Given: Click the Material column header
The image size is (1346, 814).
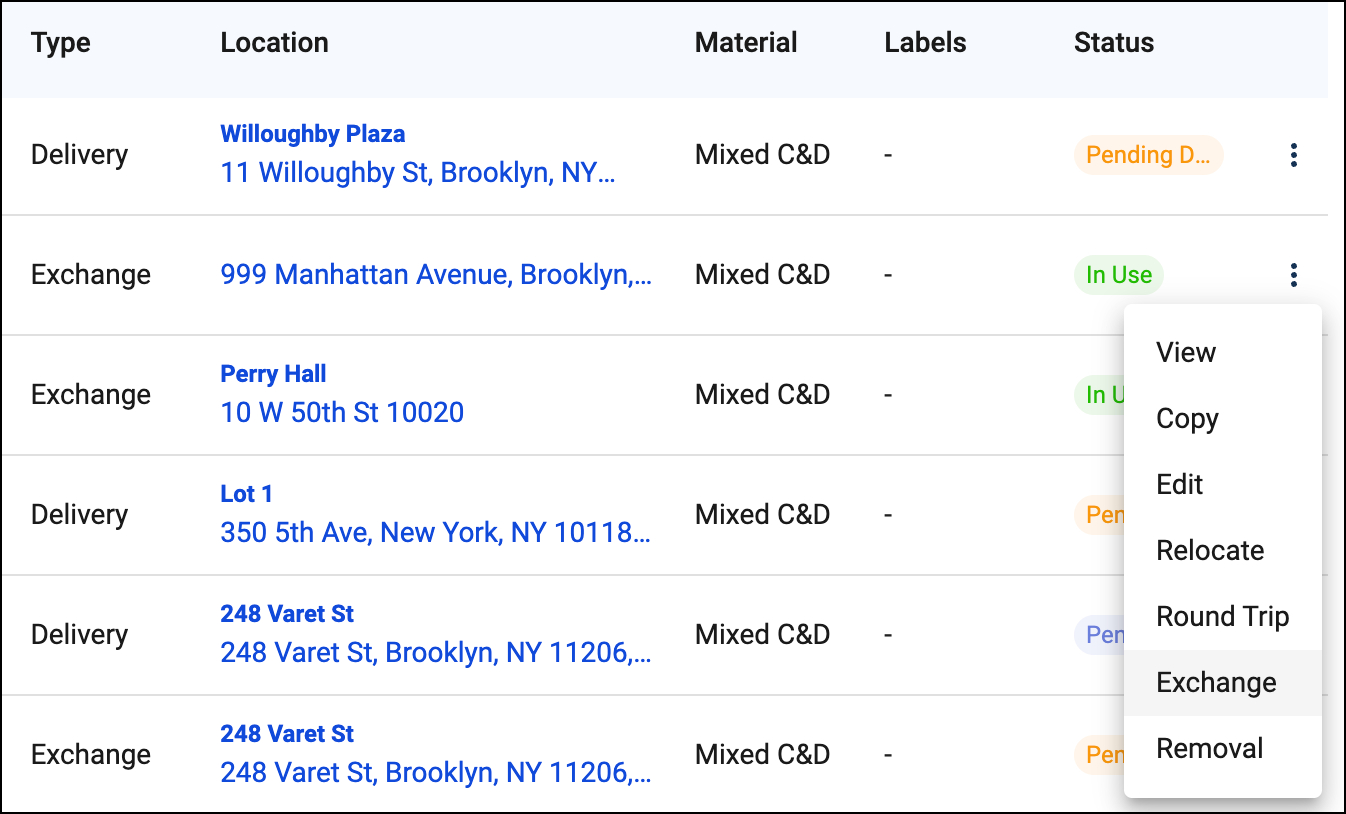Looking at the screenshot, I should 746,43.
